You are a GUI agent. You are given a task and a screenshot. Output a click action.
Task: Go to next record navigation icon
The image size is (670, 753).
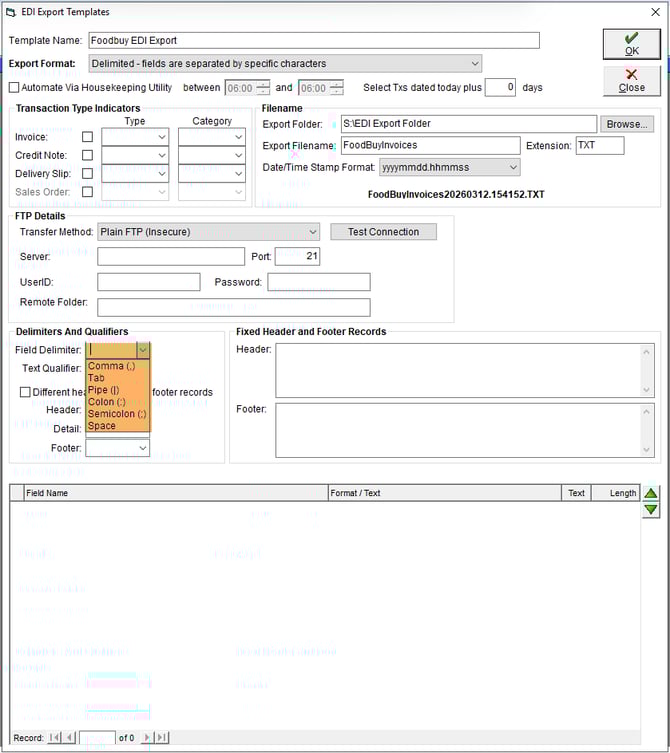coord(147,738)
